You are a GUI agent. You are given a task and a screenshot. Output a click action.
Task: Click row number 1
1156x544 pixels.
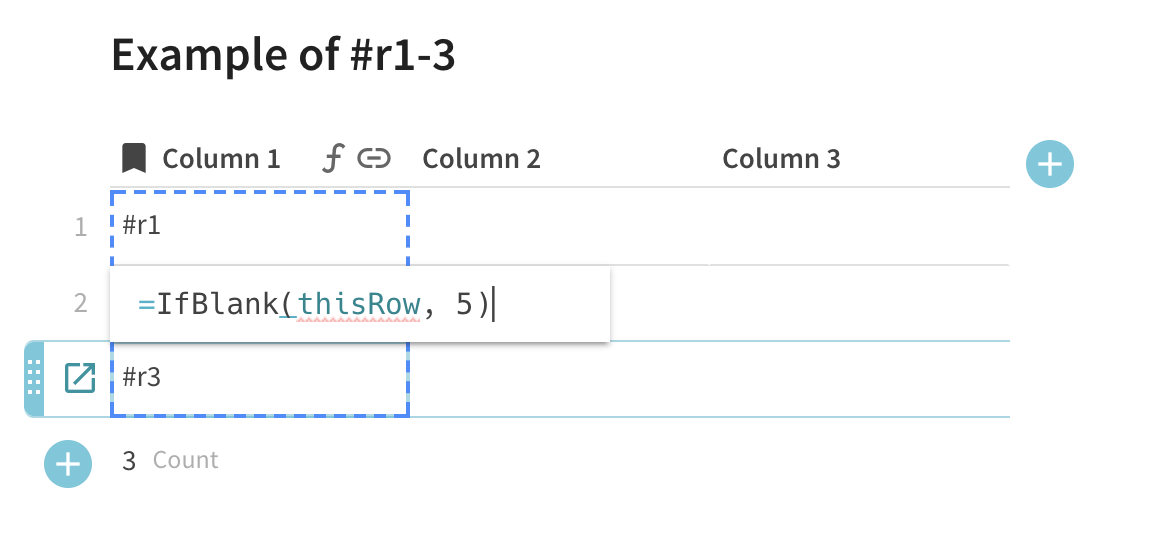(81, 227)
